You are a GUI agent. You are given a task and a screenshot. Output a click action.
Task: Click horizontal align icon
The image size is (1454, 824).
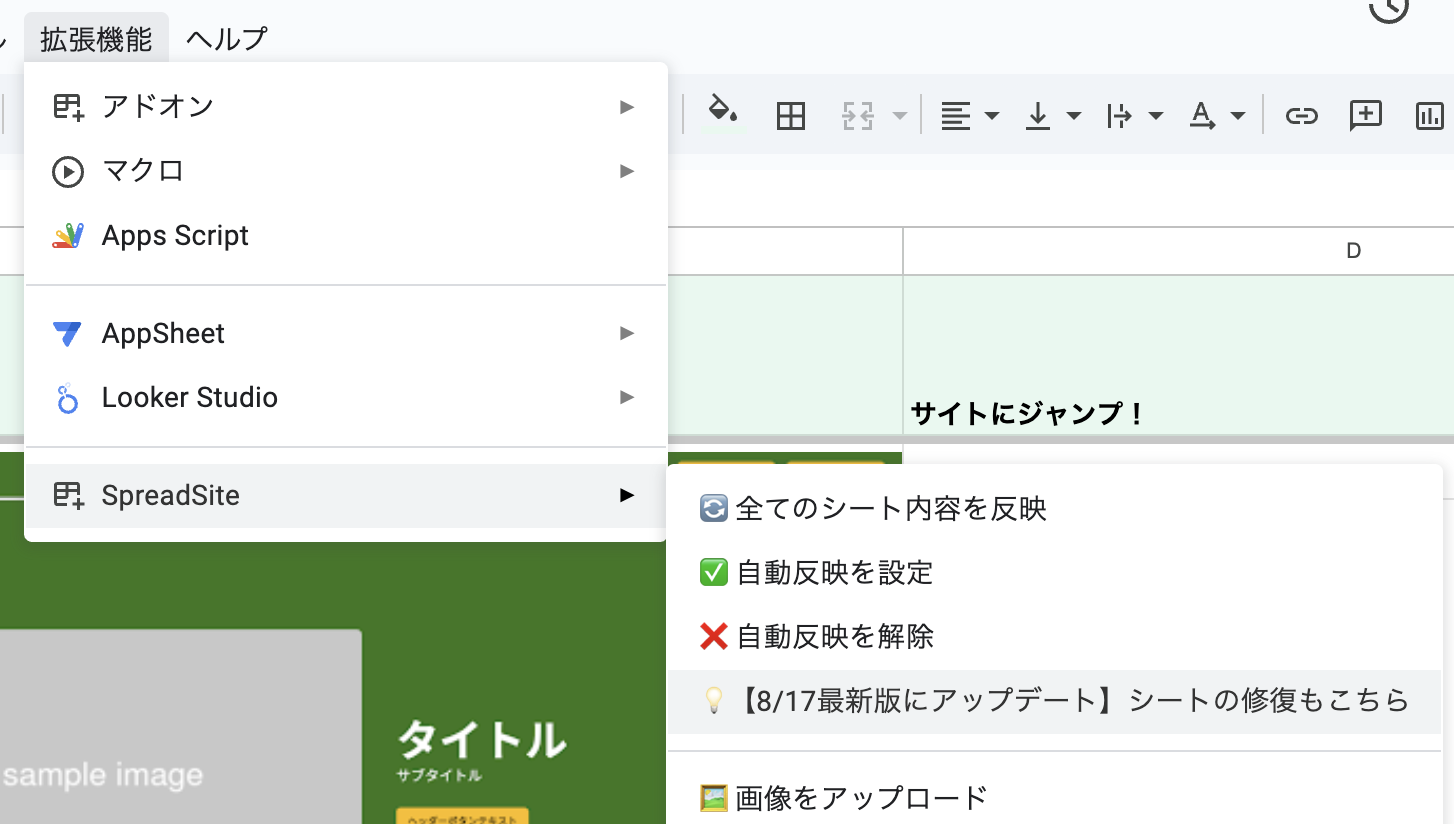[956, 116]
